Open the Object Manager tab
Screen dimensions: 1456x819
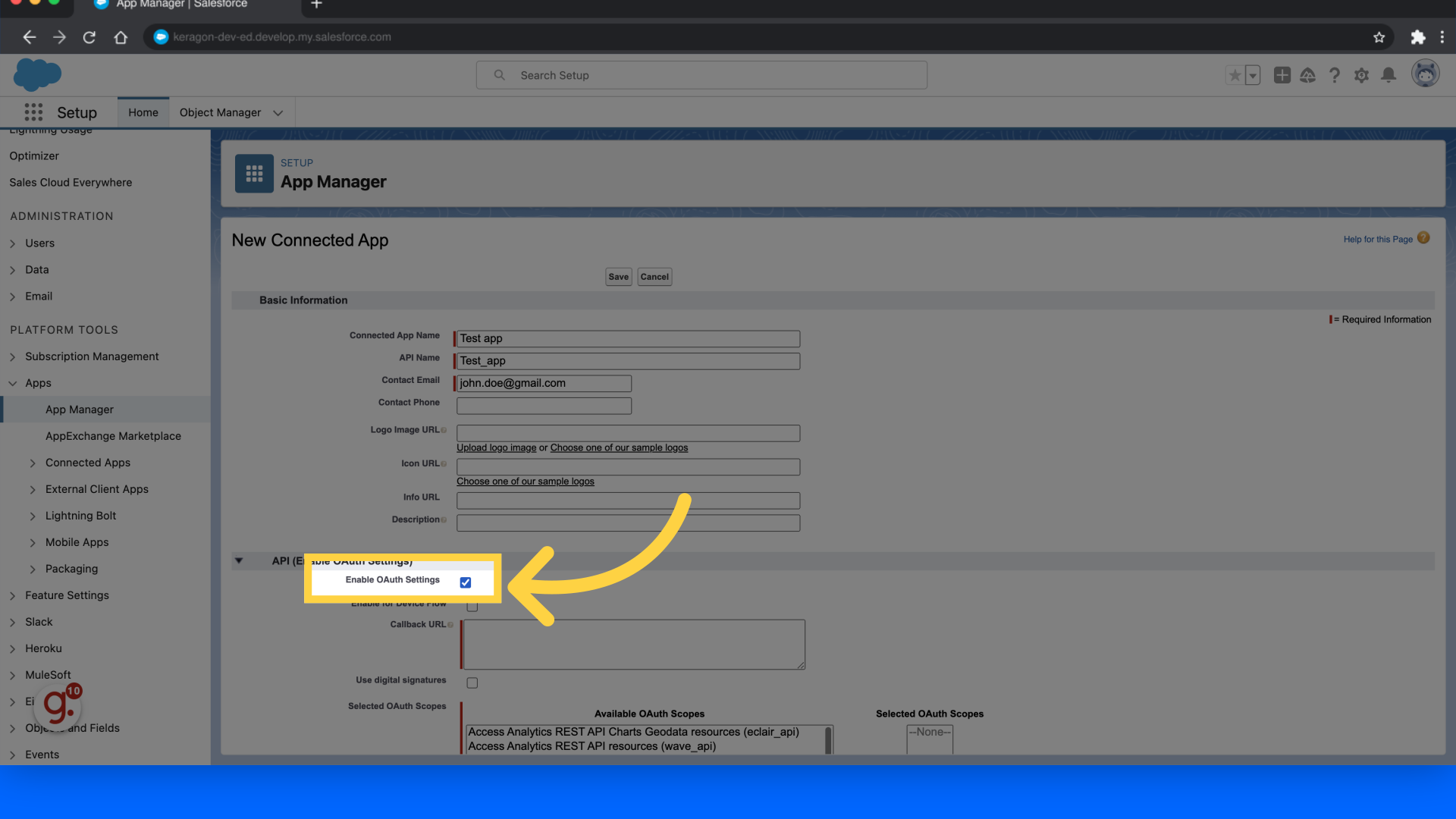click(220, 112)
